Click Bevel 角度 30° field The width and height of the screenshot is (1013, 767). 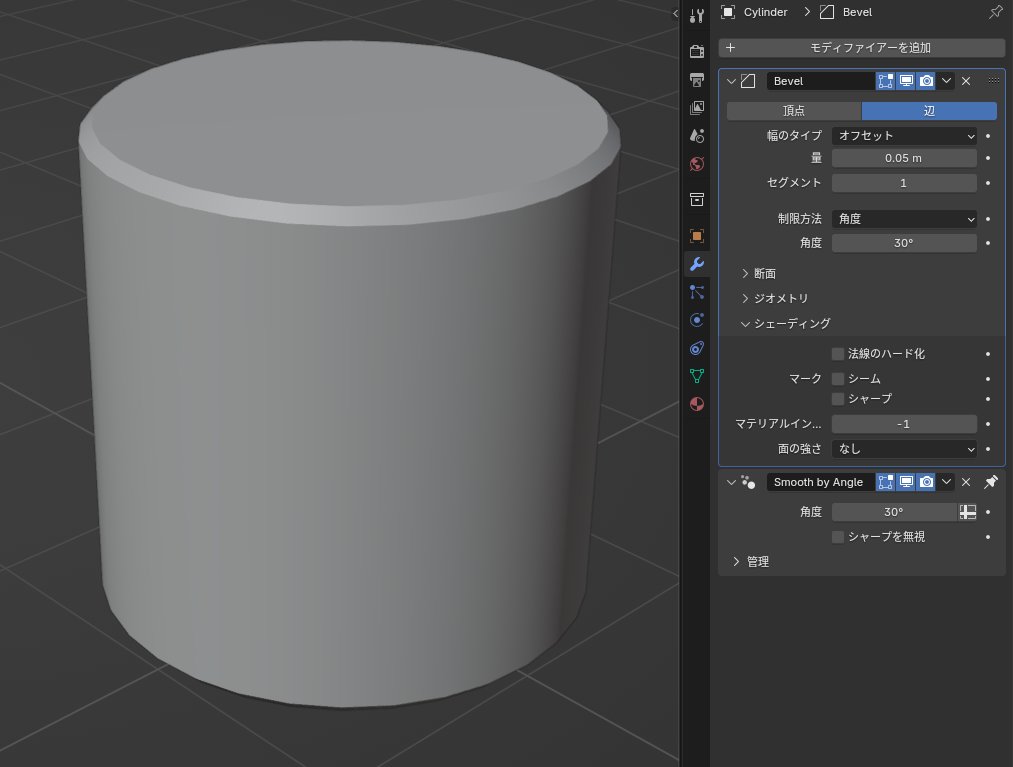click(x=904, y=243)
